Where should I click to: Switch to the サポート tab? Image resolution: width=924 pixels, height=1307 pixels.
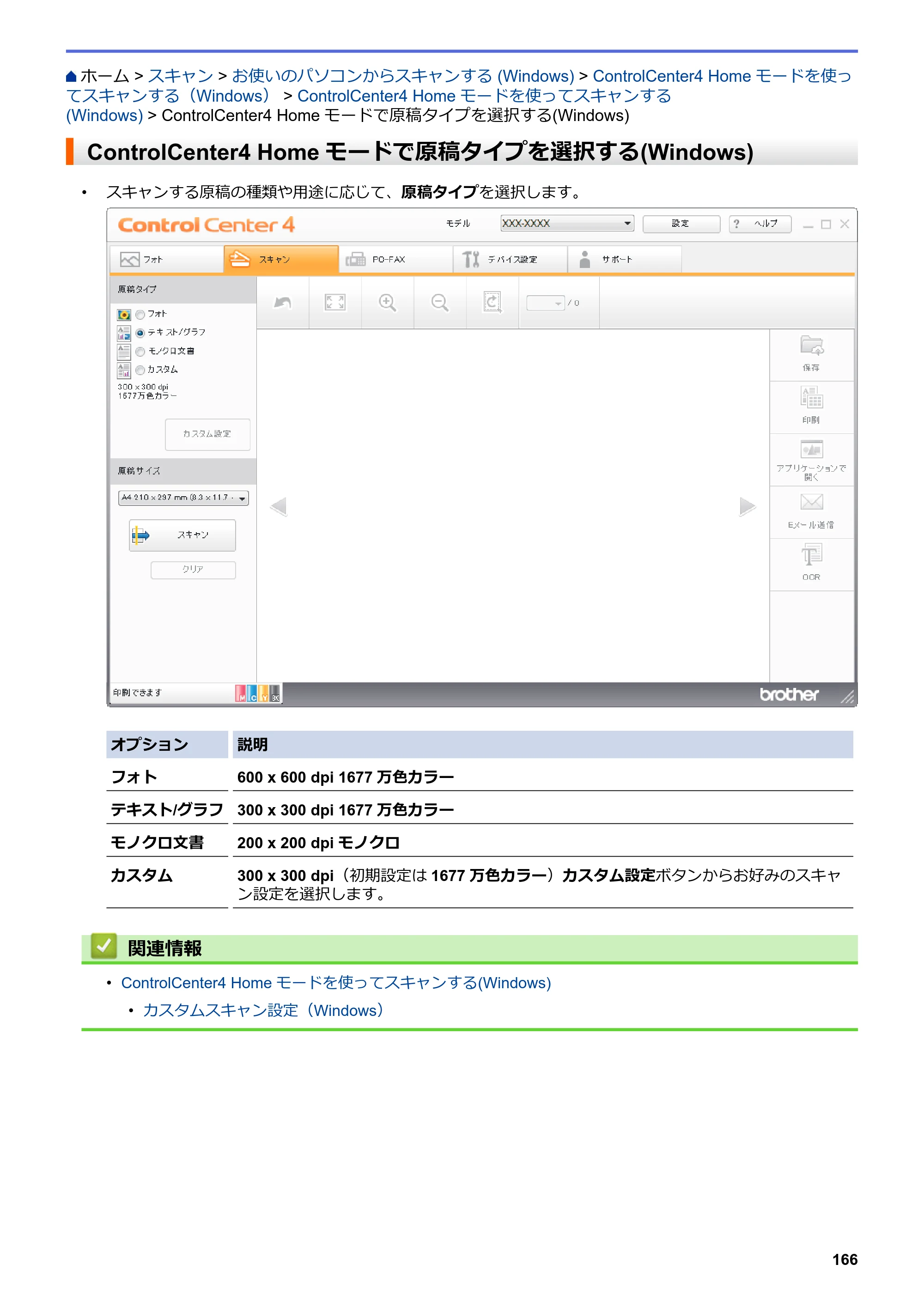point(625,260)
